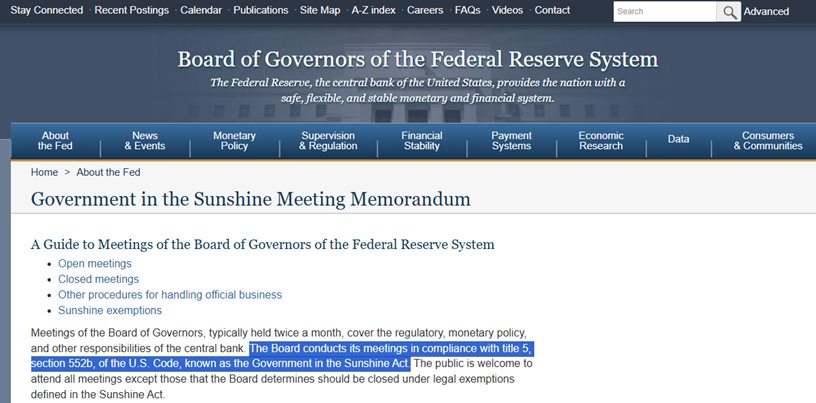Focus the Search input field
This screenshot has width=816, height=403.
click(665, 11)
